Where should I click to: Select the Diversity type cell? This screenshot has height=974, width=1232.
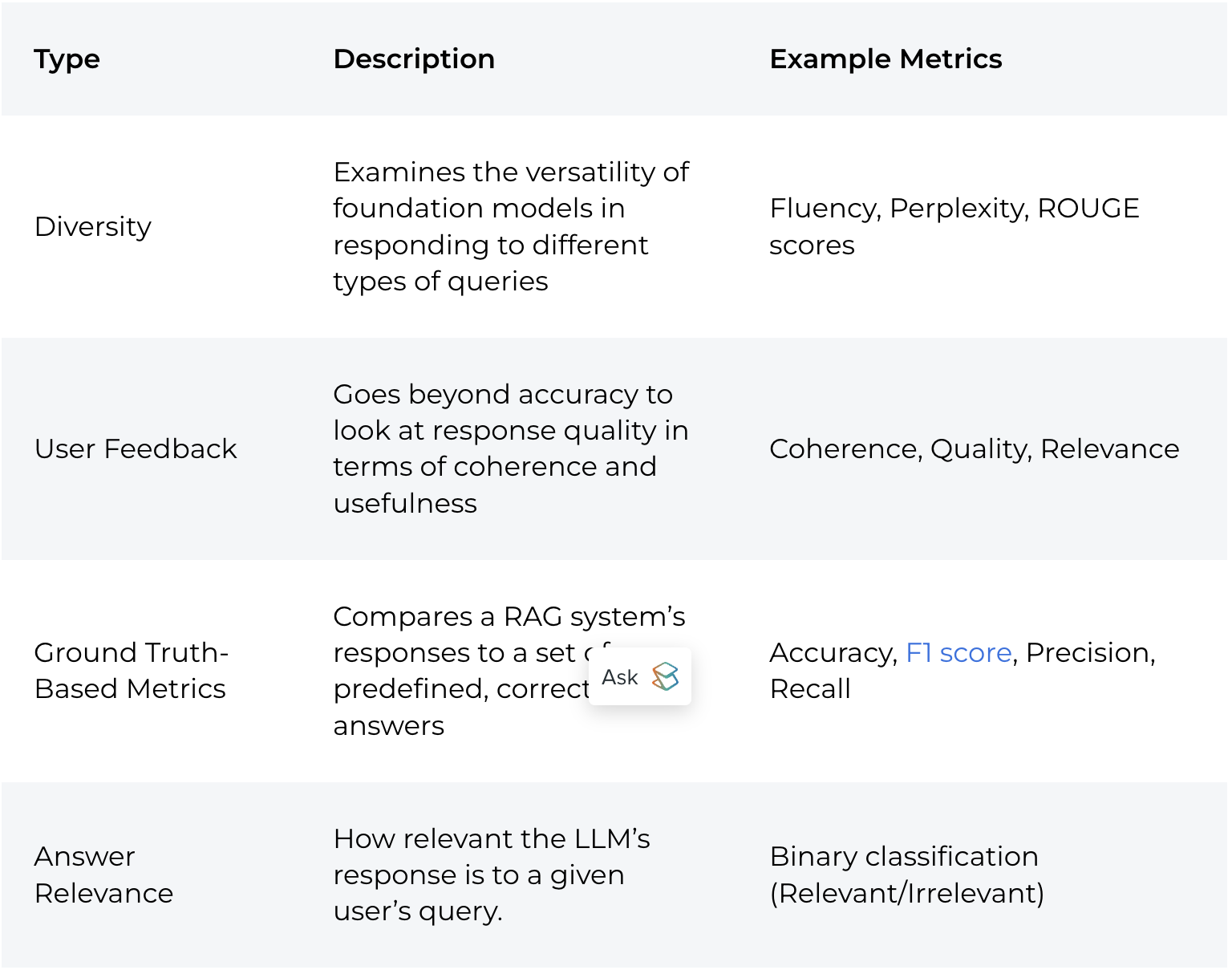93,227
